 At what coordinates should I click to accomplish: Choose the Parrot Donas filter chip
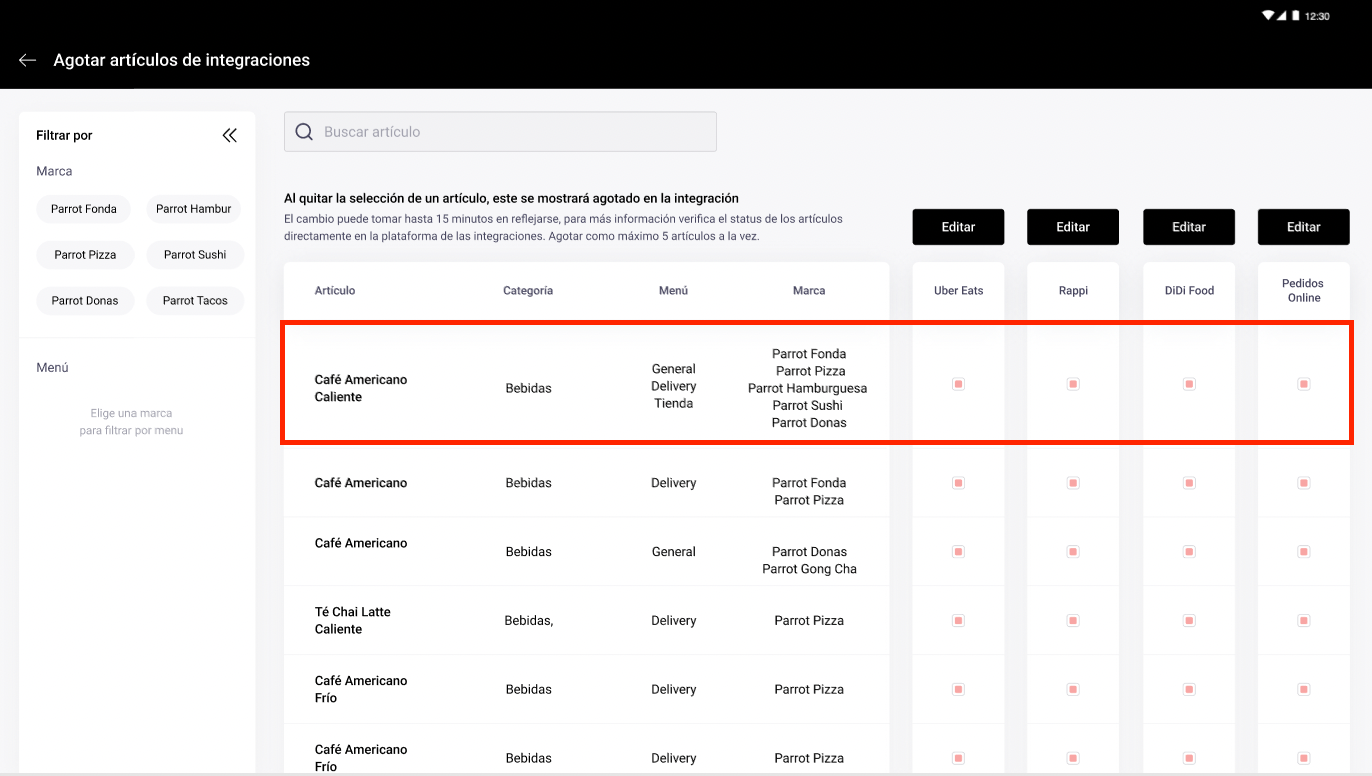pyautogui.click(x=85, y=301)
